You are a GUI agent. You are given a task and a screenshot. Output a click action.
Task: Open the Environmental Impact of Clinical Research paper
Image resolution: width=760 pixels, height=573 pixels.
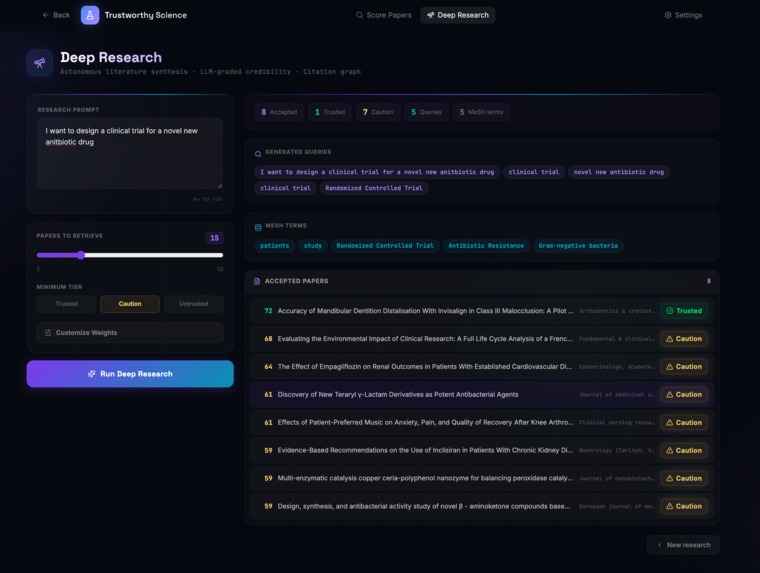coord(482,339)
